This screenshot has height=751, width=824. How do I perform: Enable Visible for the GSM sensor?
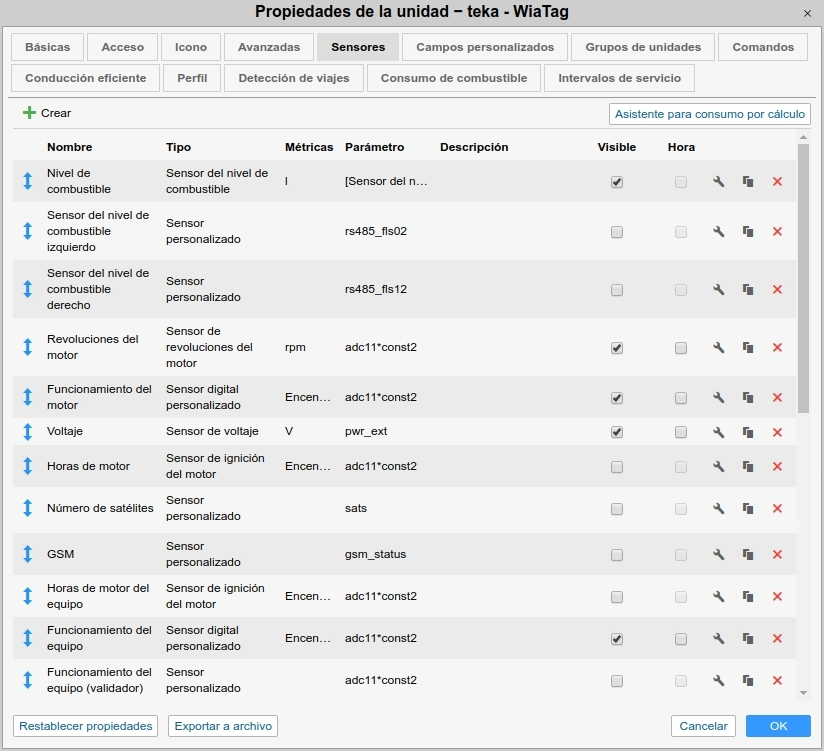(x=617, y=553)
